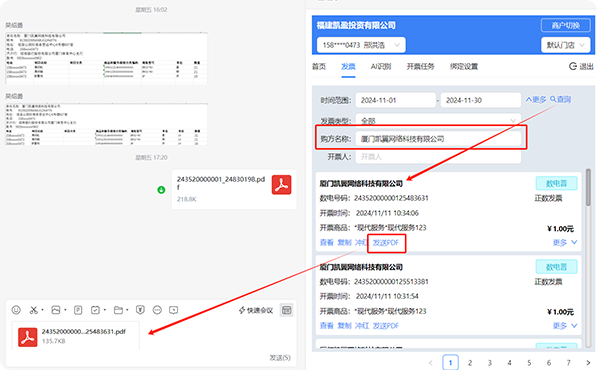Image resolution: width=597 pixels, height=370 pixels.
Task: Click the document note icon in chat toolbar
Action: [x=78, y=310]
